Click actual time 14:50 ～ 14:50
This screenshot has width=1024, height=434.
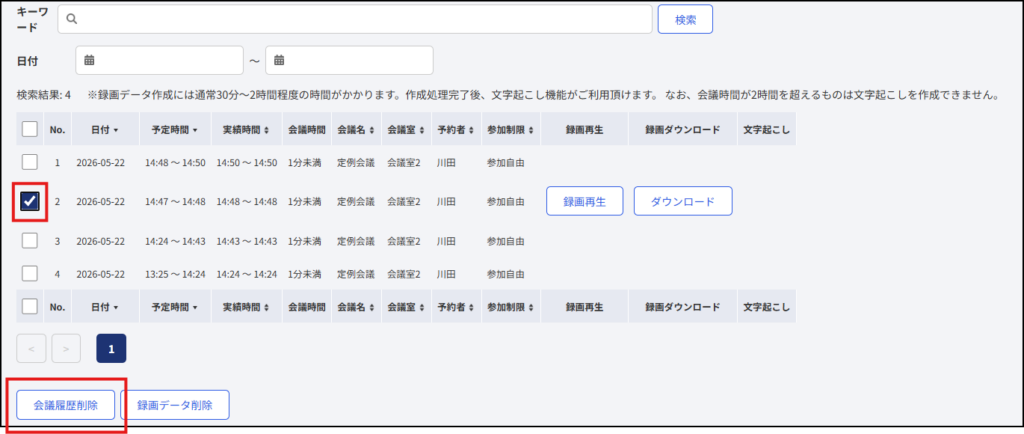coord(247,163)
